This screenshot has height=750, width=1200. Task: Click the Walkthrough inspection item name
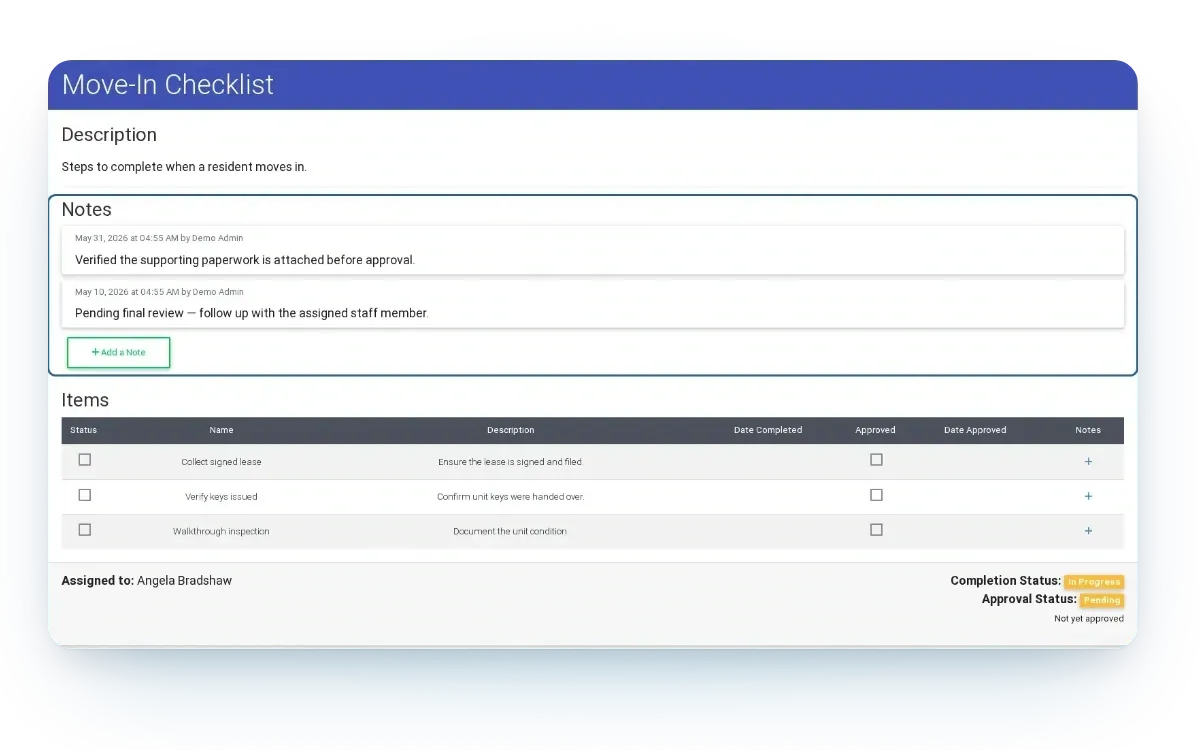point(221,531)
